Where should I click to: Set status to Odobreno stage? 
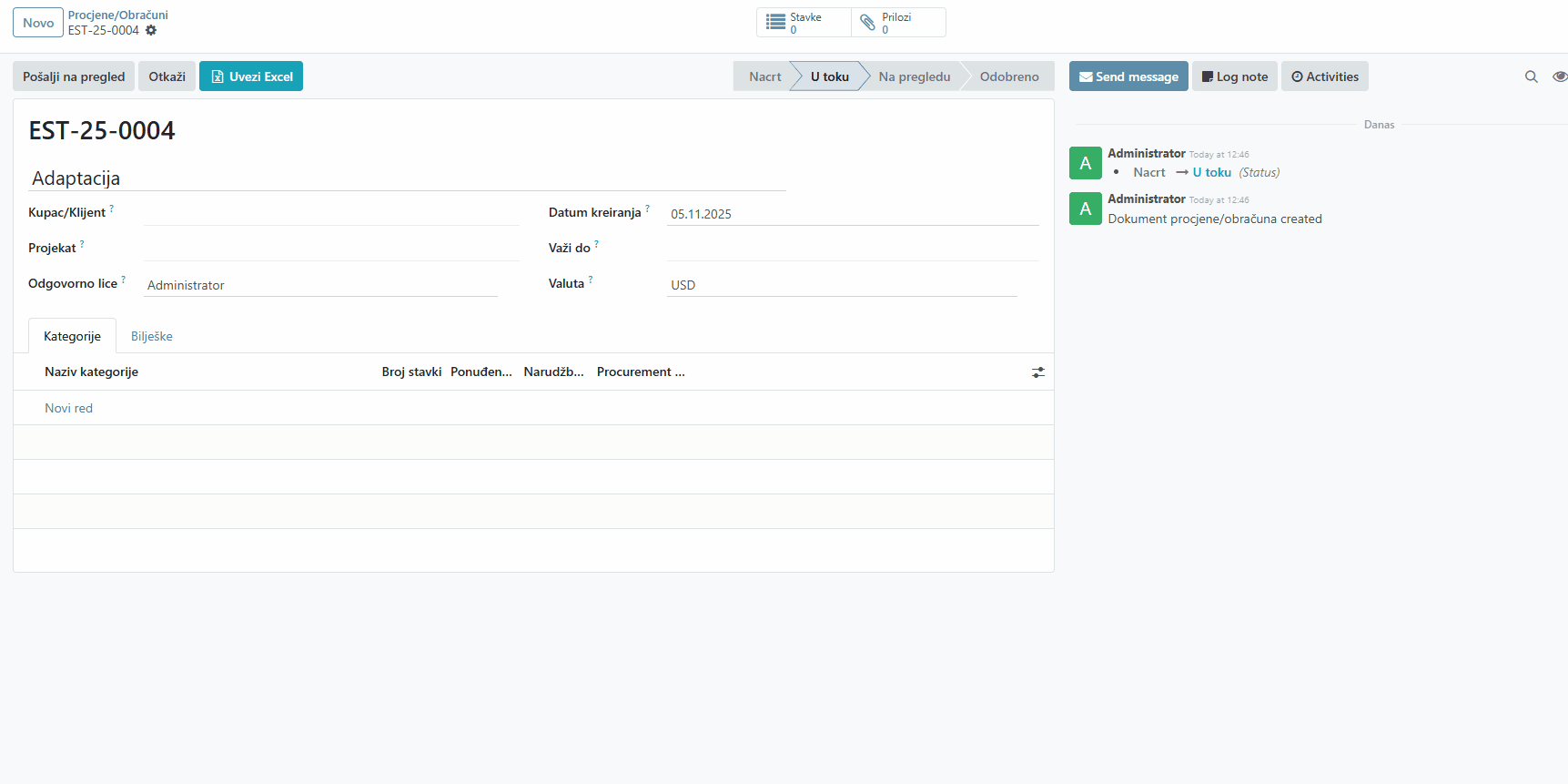1008,76
